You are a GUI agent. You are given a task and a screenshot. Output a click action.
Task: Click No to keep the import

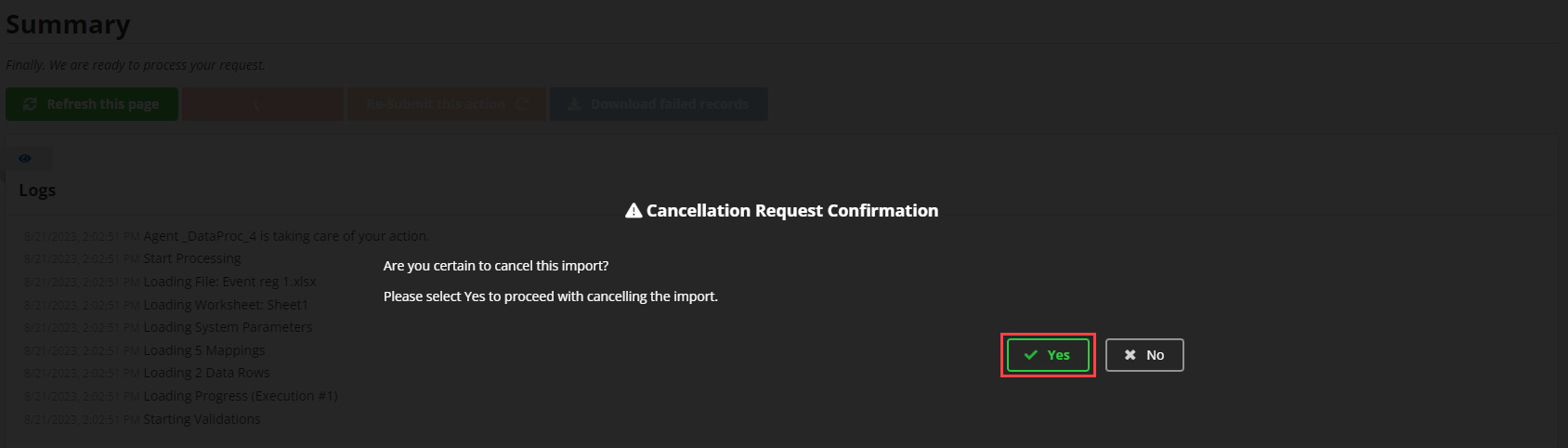tap(1144, 355)
